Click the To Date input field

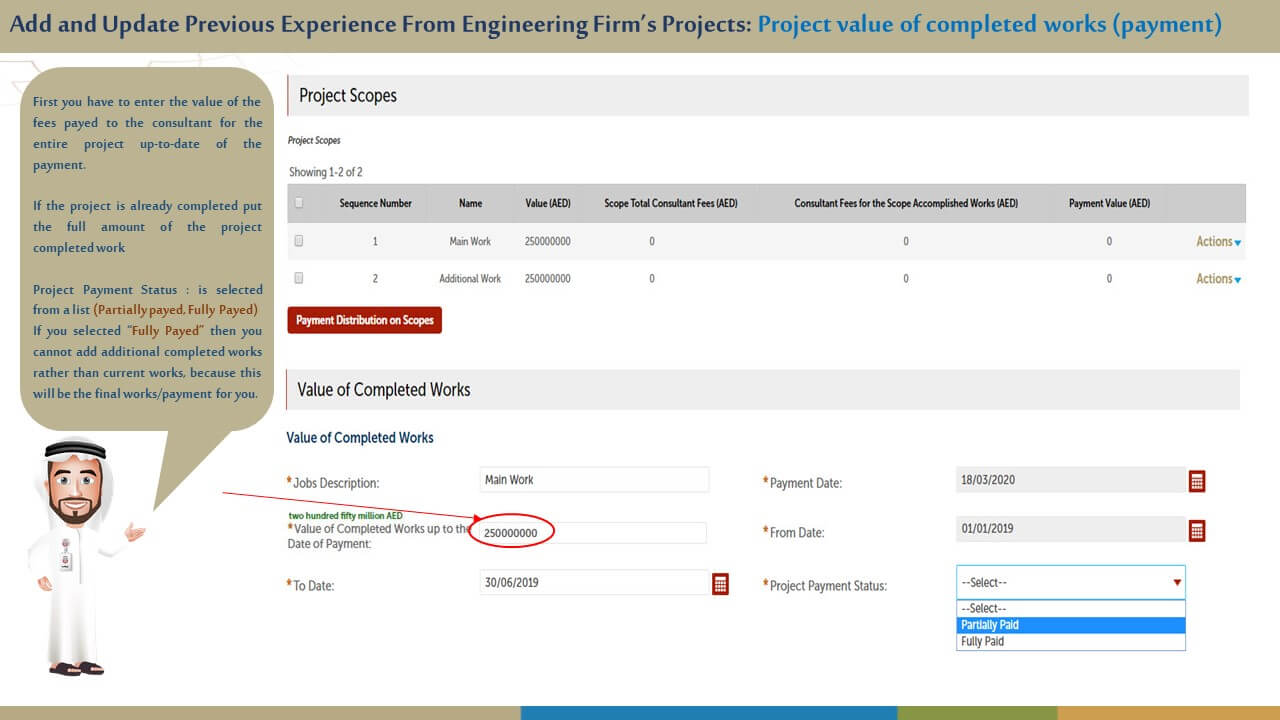[594, 582]
